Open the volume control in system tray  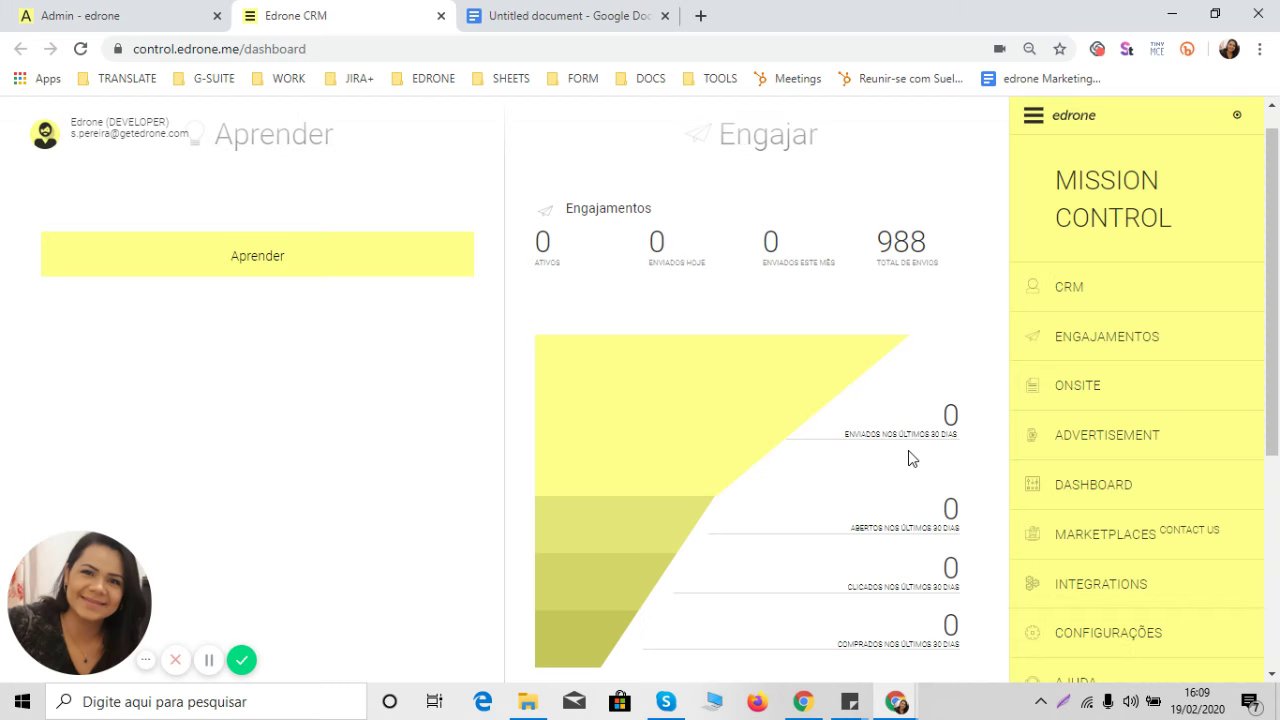[x=1130, y=702]
